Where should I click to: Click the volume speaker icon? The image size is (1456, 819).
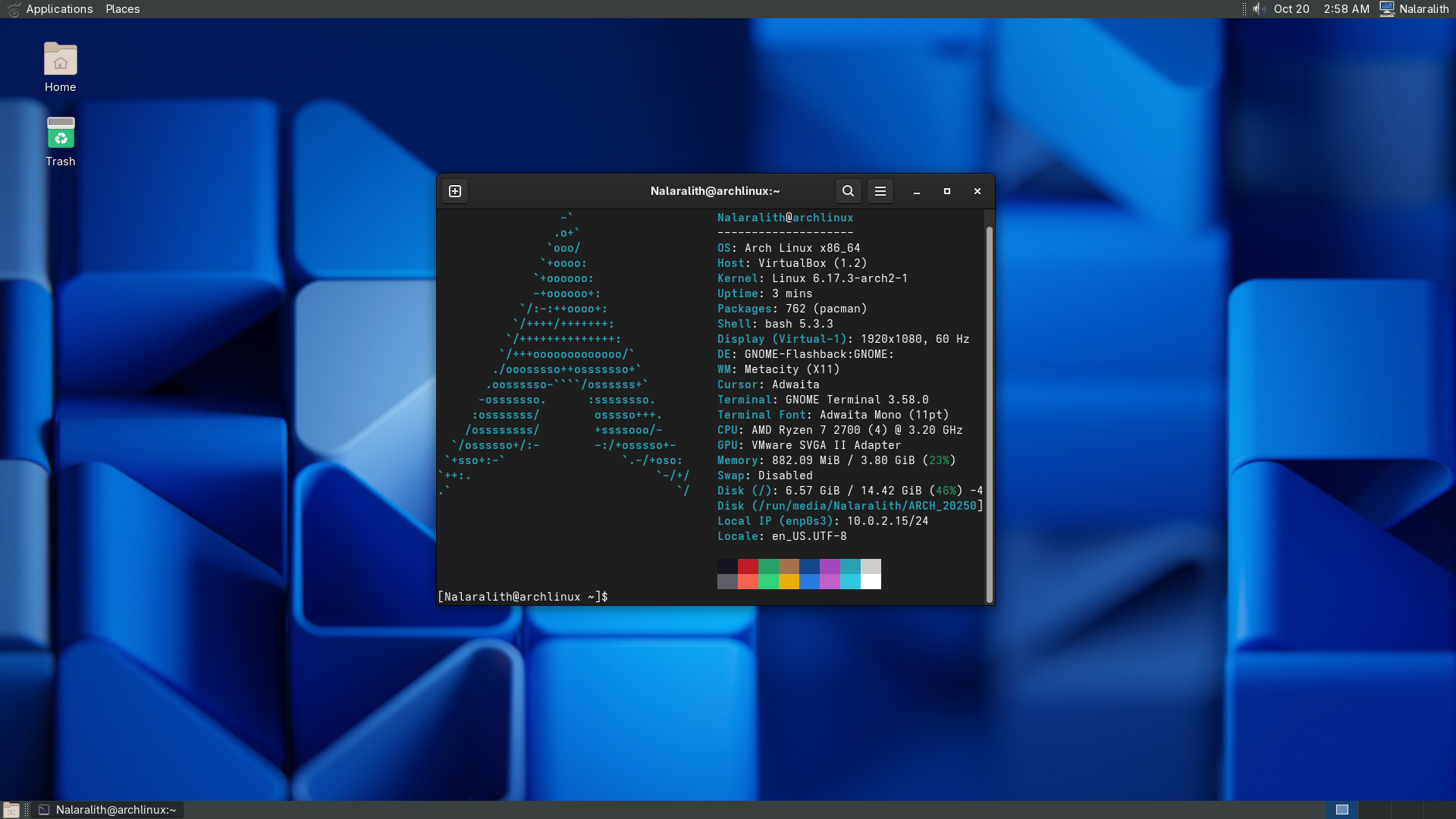(x=1258, y=9)
